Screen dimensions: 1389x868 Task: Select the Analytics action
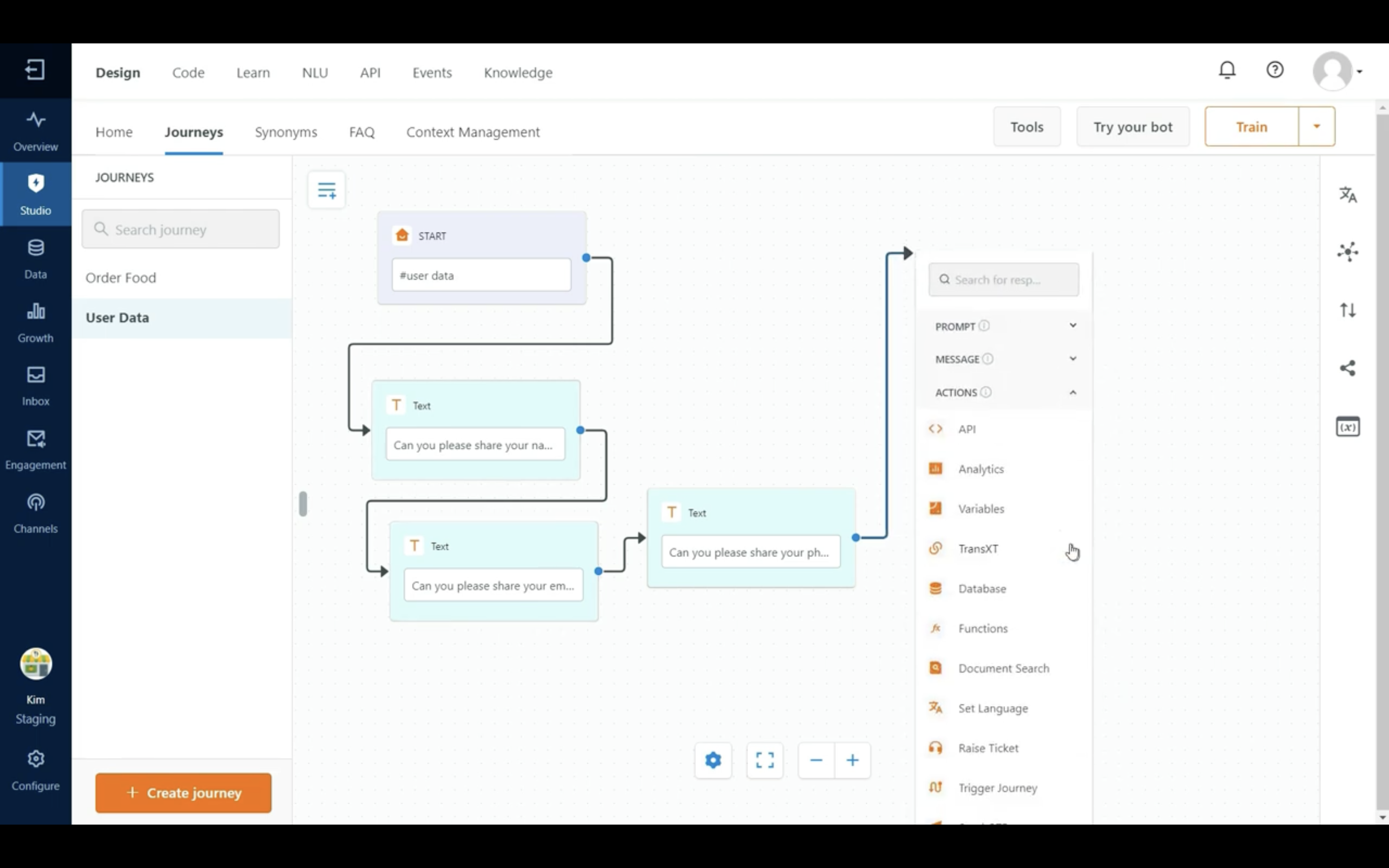click(1003, 469)
